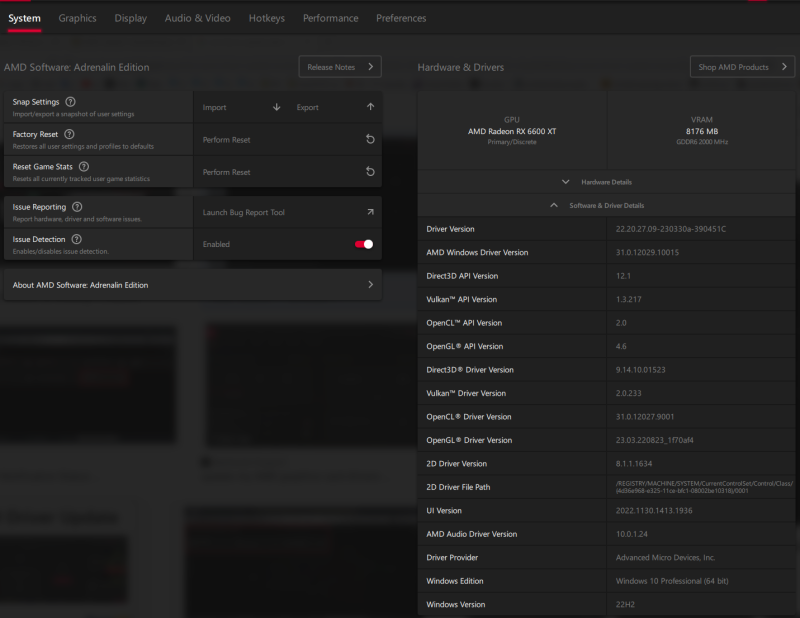
Task: Click the Driver Version label
Action: pos(450,229)
